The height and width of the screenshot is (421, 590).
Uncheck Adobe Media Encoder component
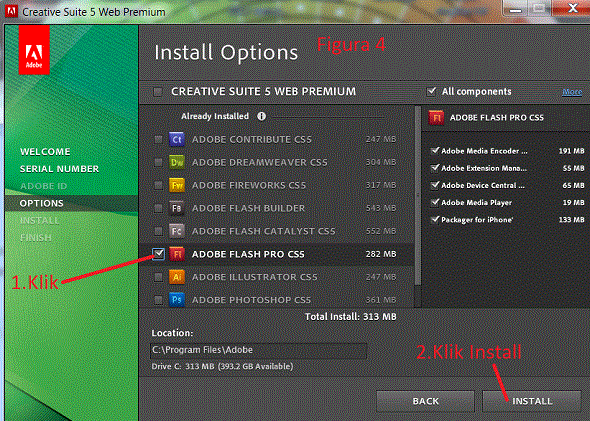[x=435, y=151]
